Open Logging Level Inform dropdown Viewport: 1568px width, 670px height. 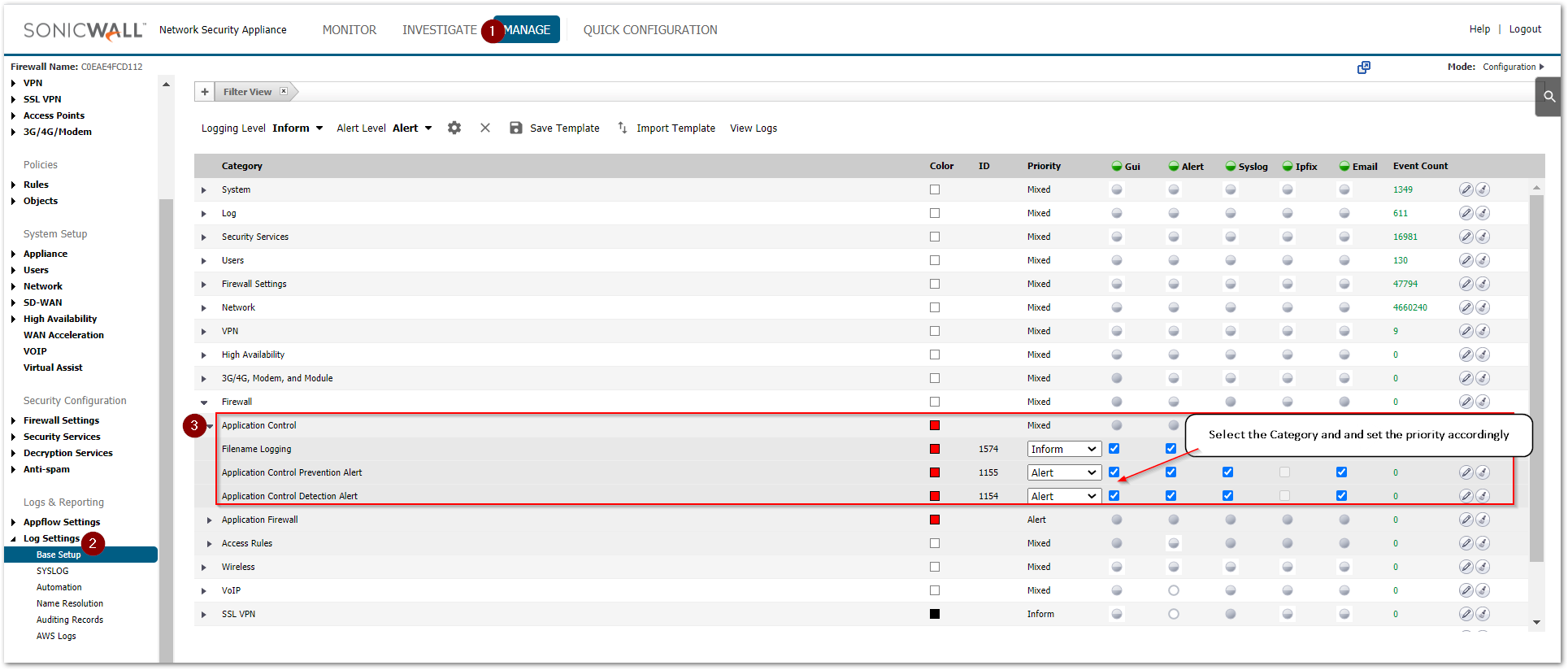pos(298,128)
